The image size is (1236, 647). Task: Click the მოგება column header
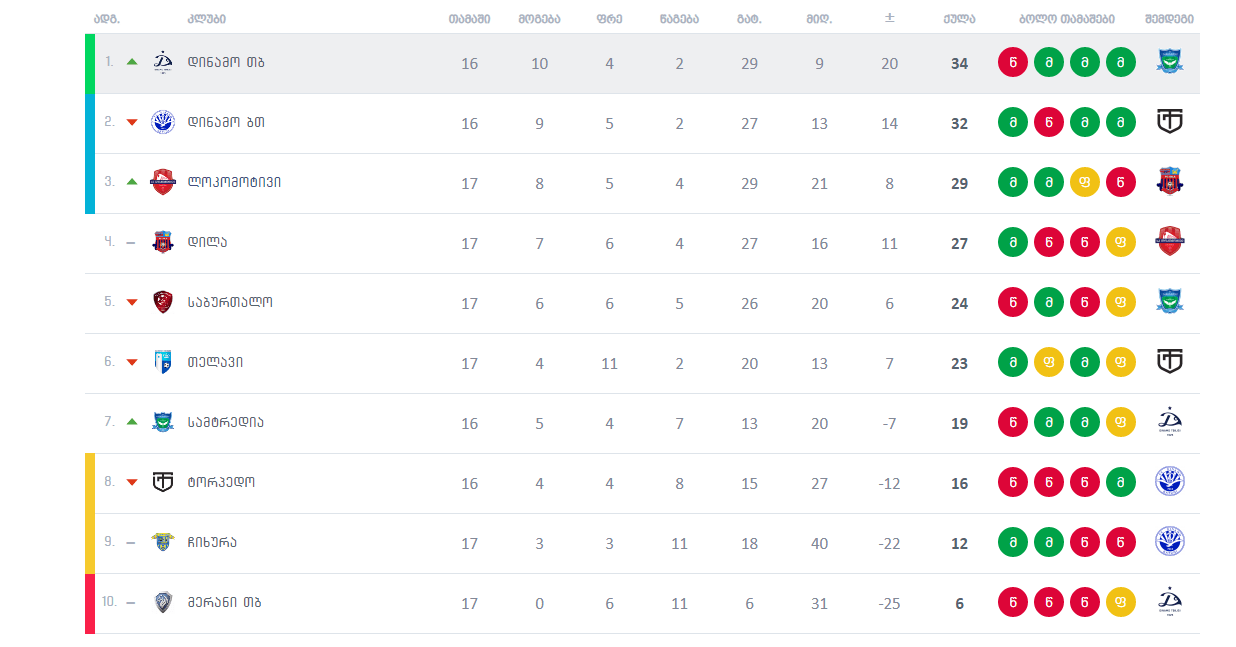point(539,19)
